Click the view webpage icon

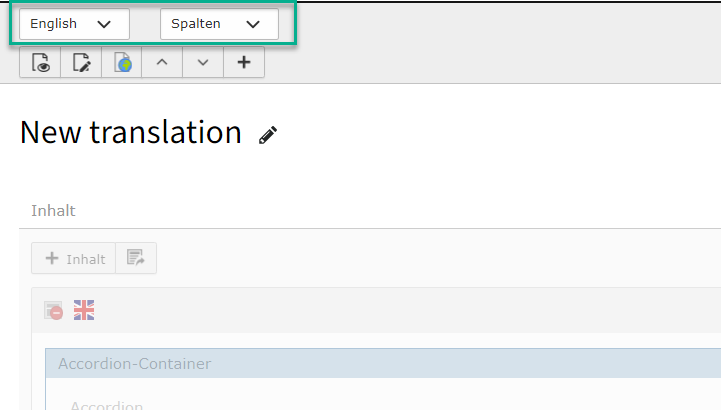40,63
